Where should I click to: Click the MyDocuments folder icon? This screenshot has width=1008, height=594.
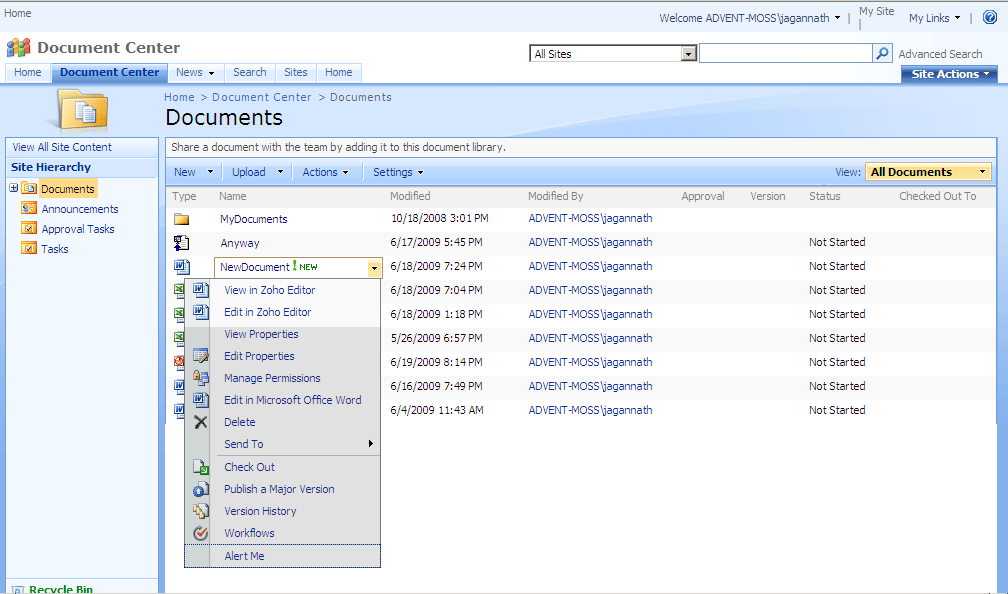point(181,219)
